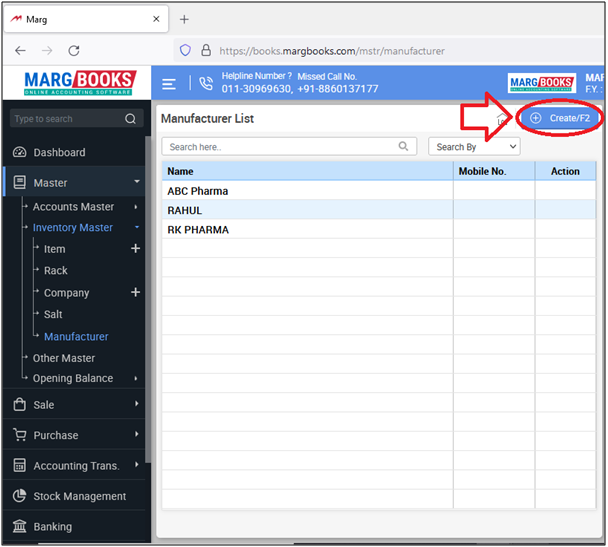The width and height of the screenshot is (608, 547).
Task: Click the Action column header
Action: coord(565,171)
